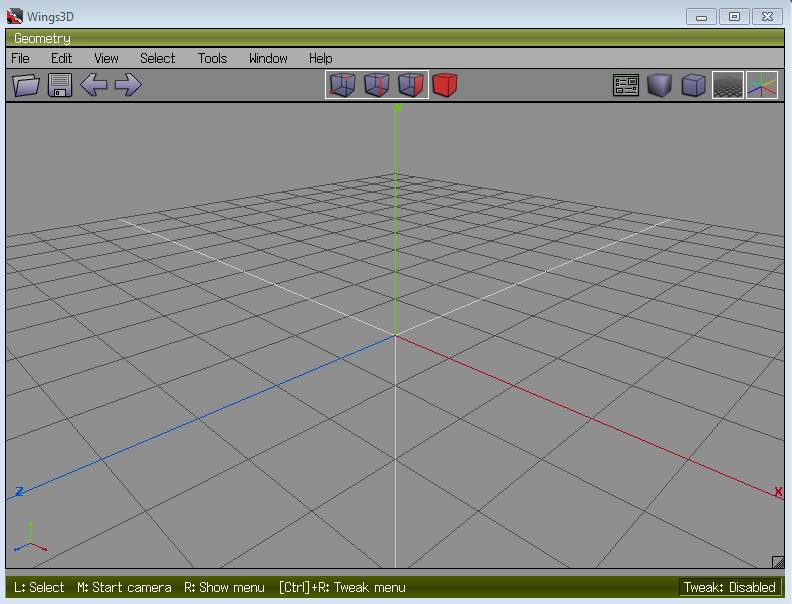Toggle axes display icon
This screenshot has width=792, height=604.
(762, 86)
